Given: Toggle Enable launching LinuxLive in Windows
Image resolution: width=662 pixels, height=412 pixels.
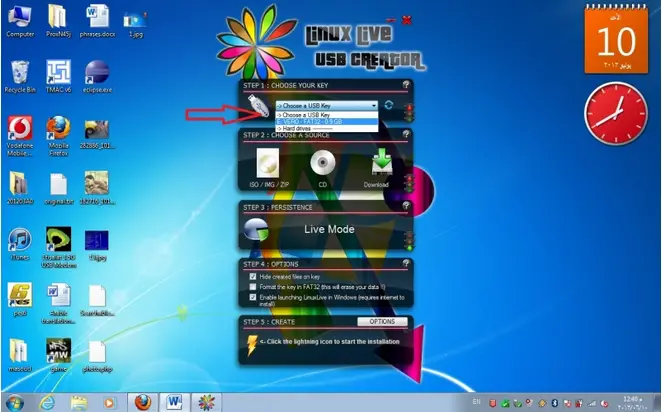Looking at the screenshot, I should 252,297.
